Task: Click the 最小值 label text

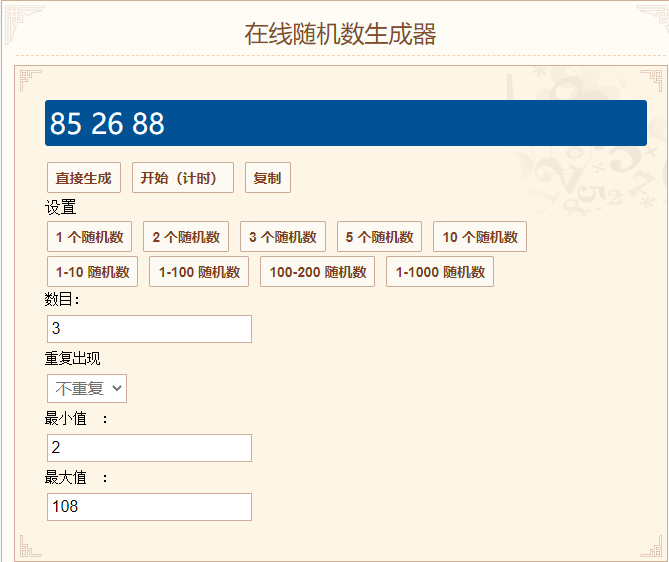Action: pos(66,418)
